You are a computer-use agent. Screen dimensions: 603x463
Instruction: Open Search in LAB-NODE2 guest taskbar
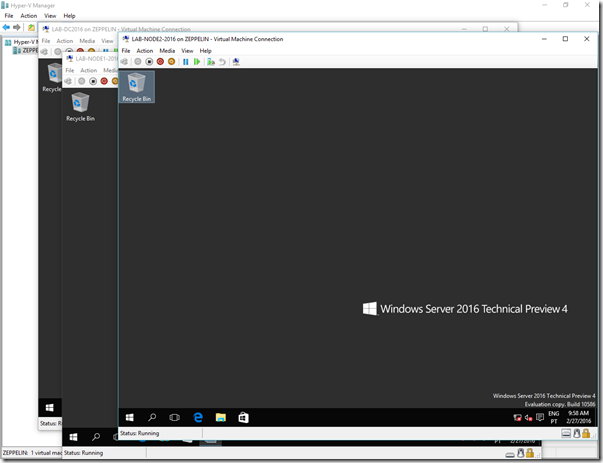(x=152, y=417)
